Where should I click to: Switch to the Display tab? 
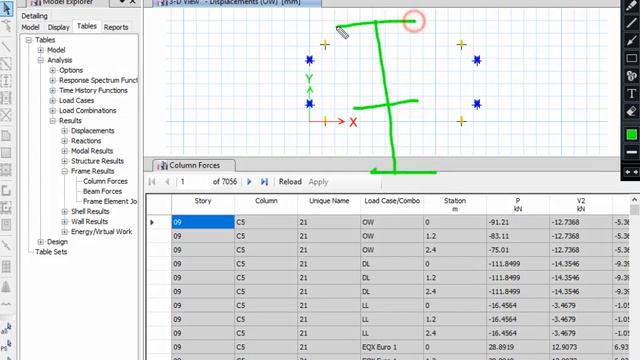click(x=58, y=27)
